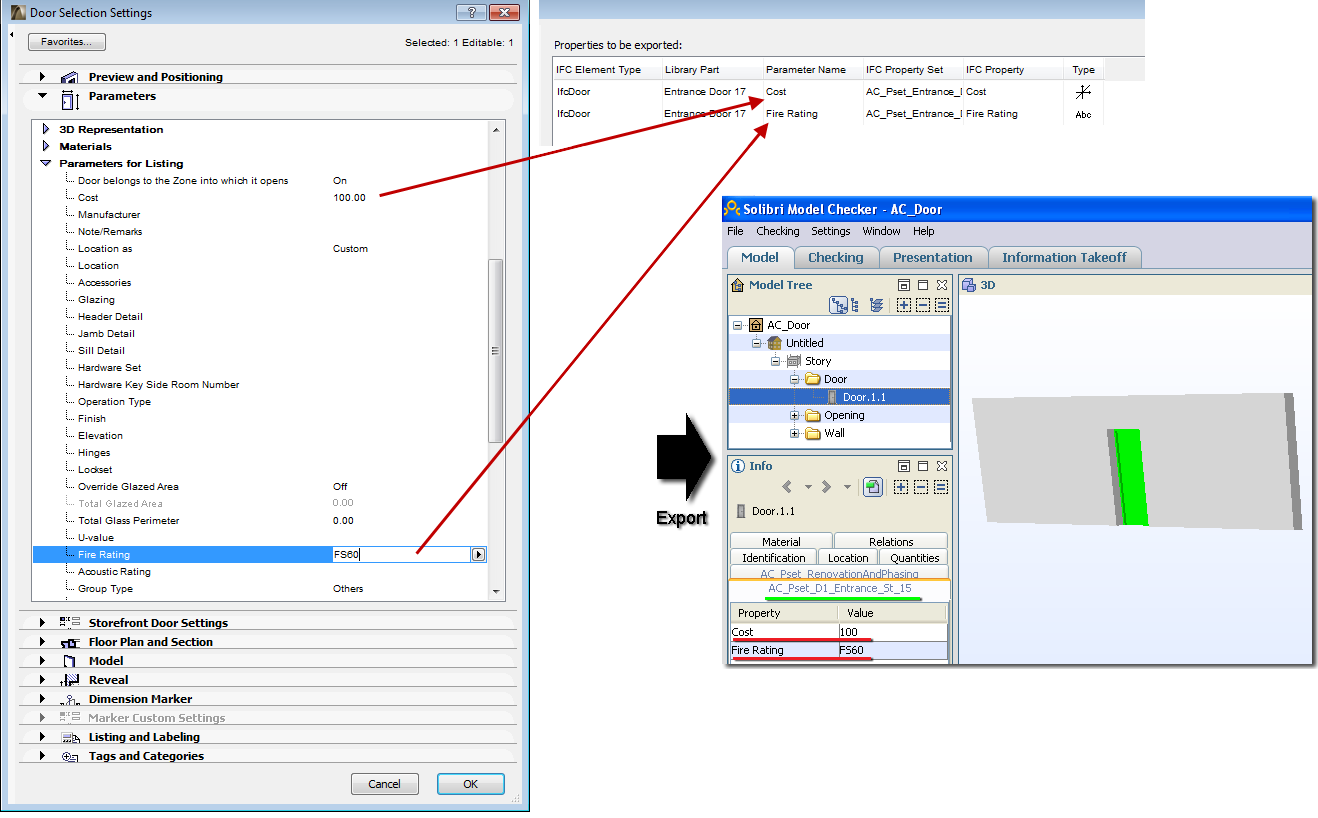Open the Material tab in Info panel

[781, 541]
